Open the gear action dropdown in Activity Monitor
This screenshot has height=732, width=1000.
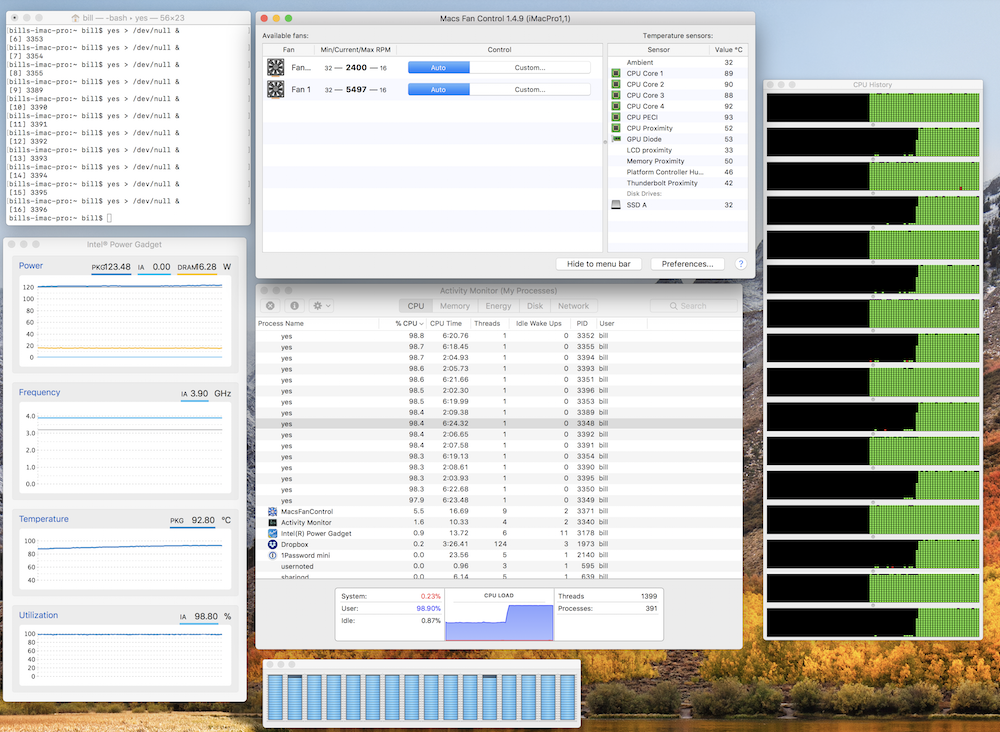point(321,306)
